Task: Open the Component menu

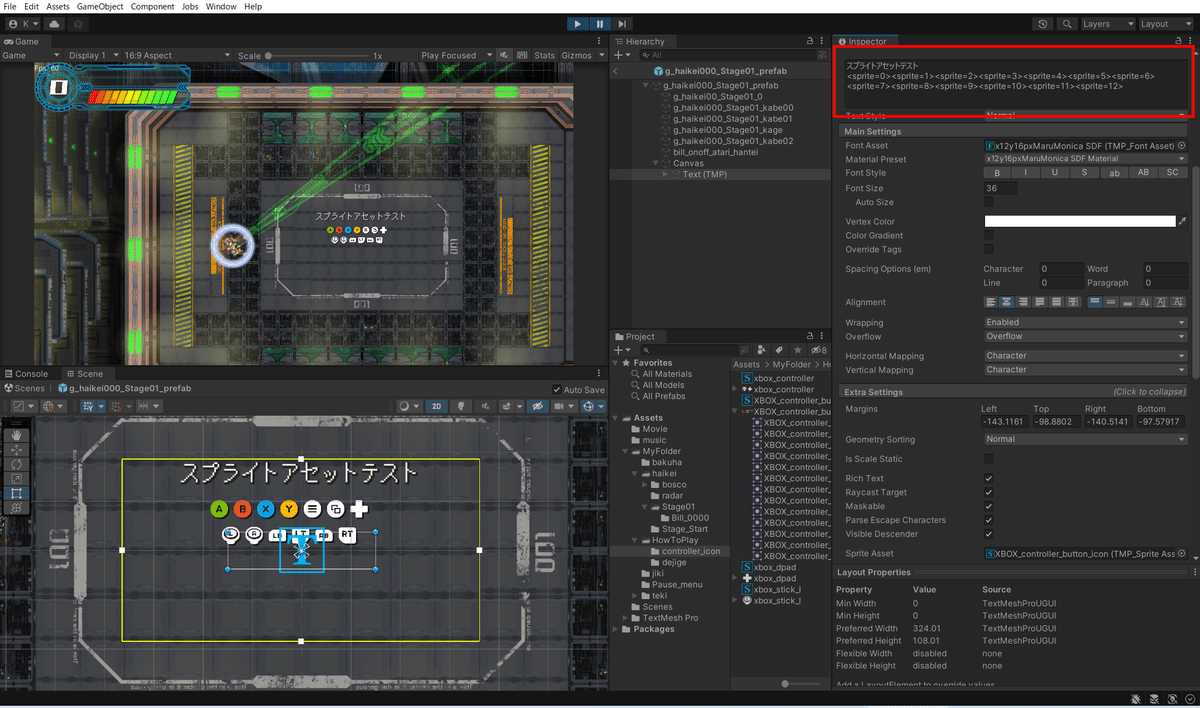Action: coord(152,7)
